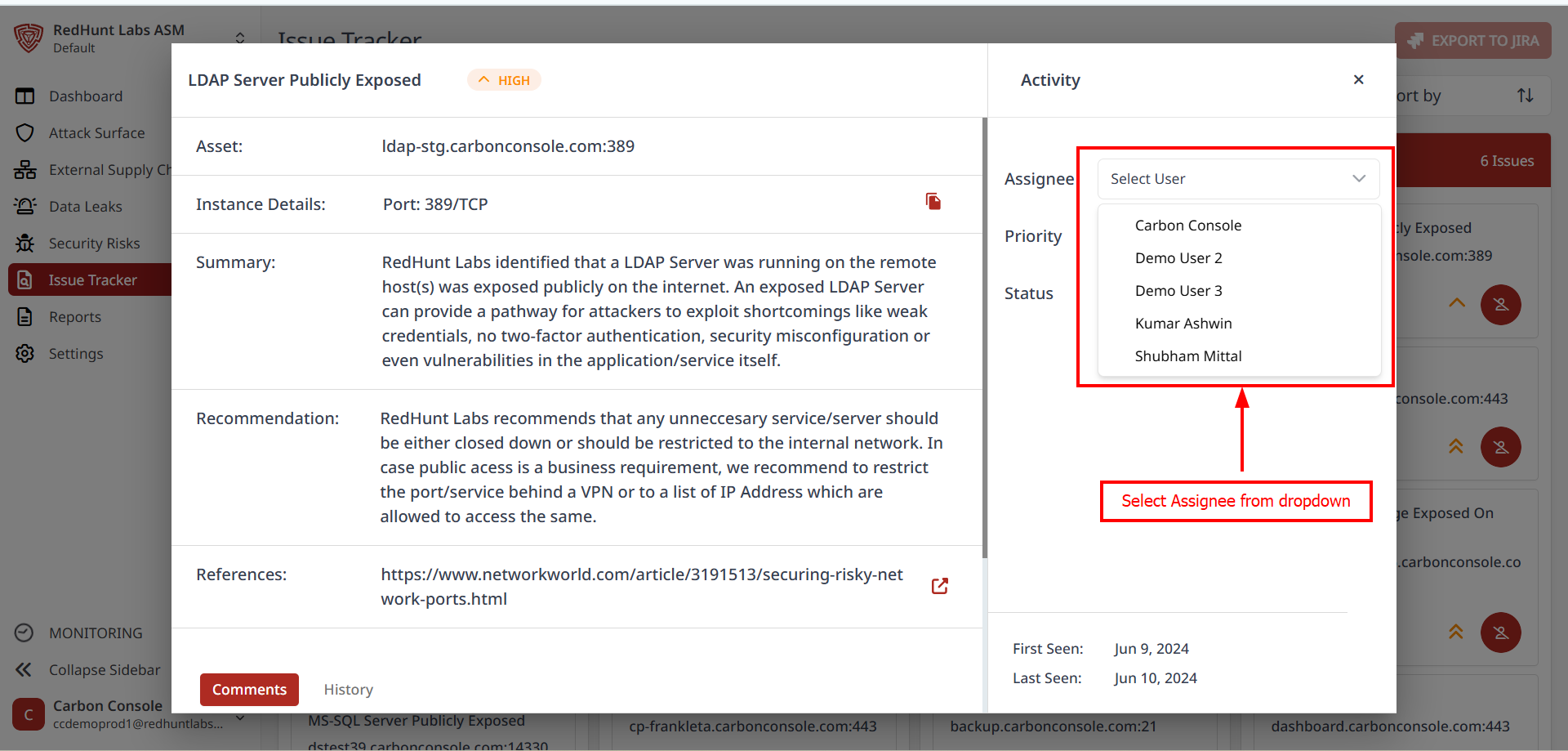1568x751 pixels.
Task: Click the HIGH severity badge
Action: coord(504,80)
